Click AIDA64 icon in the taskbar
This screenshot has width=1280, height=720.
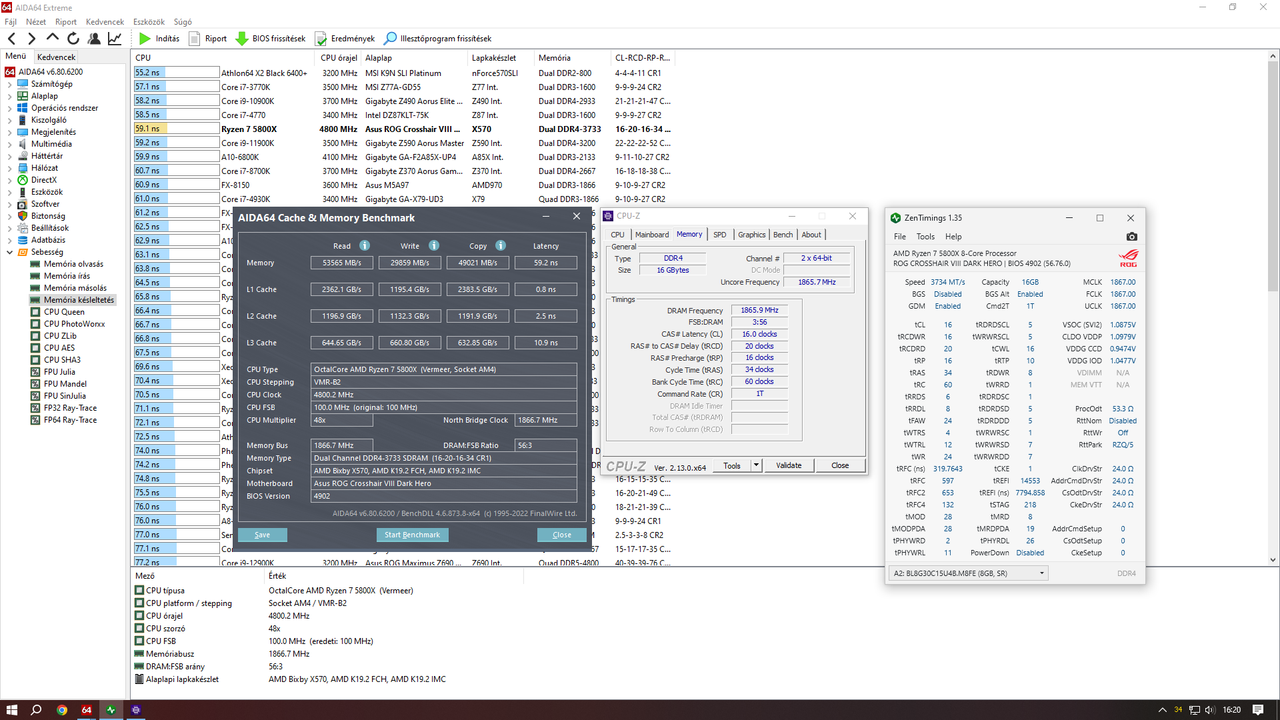point(87,710)
